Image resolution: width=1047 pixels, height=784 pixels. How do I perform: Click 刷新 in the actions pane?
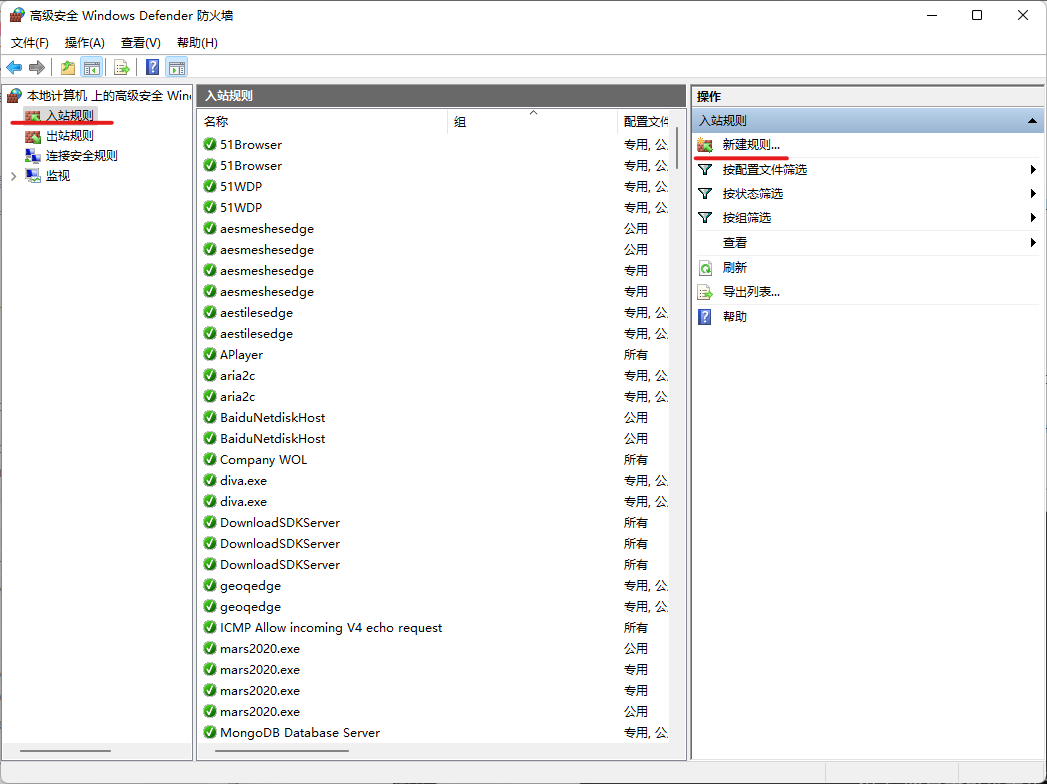735,268
